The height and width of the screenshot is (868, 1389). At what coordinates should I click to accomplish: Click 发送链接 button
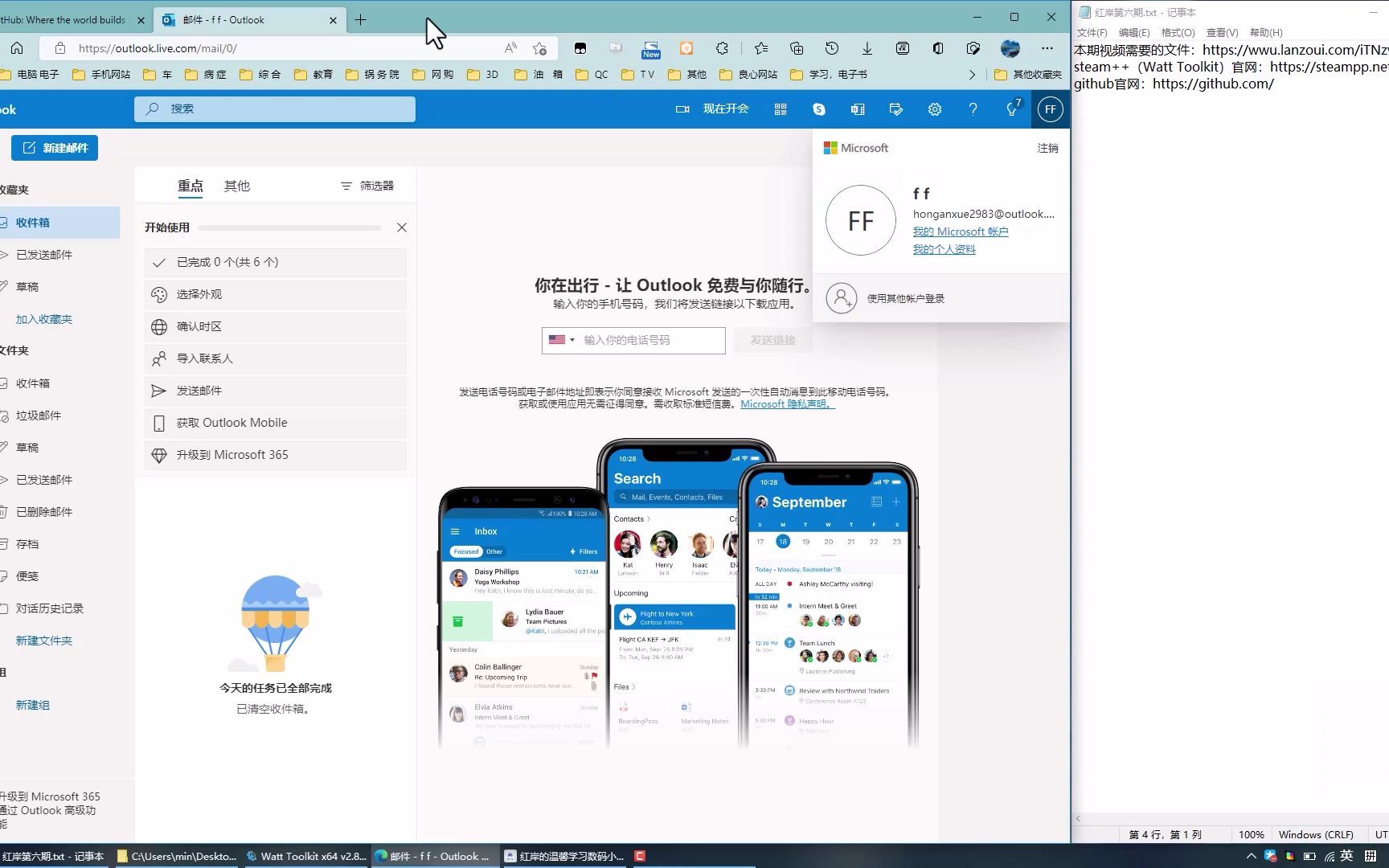772,340
